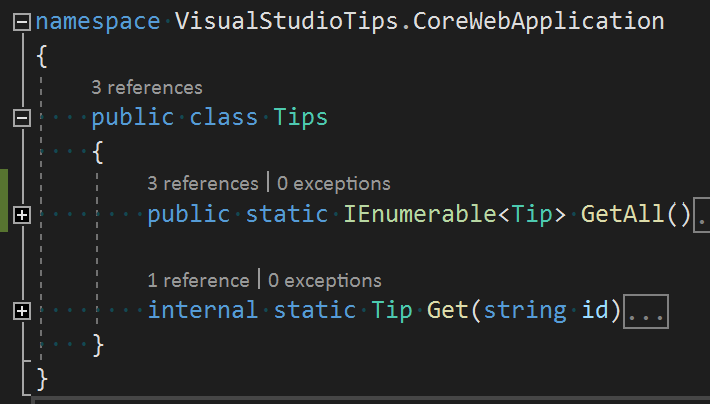Expand the GetAll() method body
This screenshot has width=710, height=404.
22,215
